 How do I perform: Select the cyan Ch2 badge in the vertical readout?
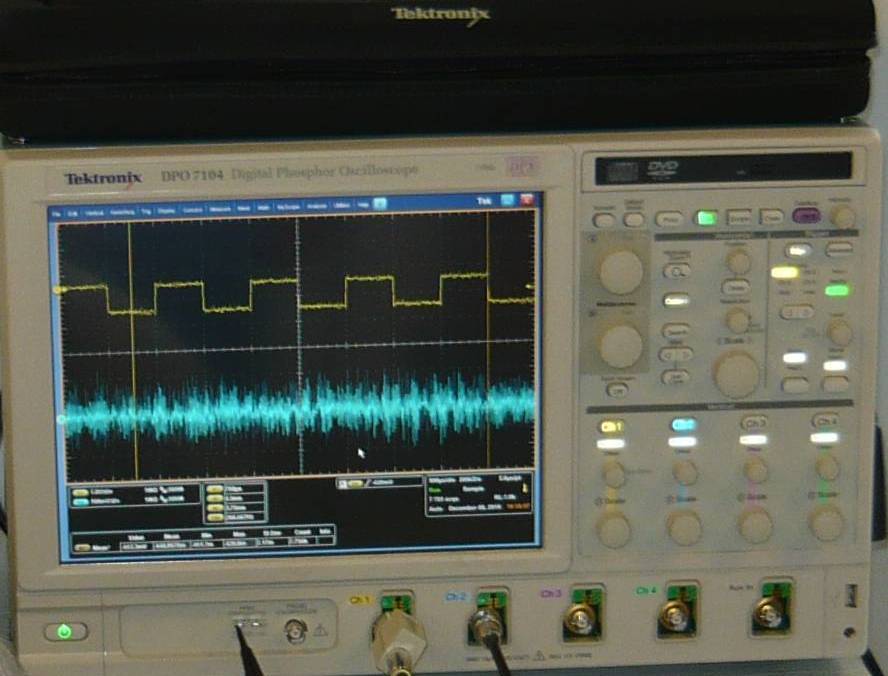tap(80, 502)
